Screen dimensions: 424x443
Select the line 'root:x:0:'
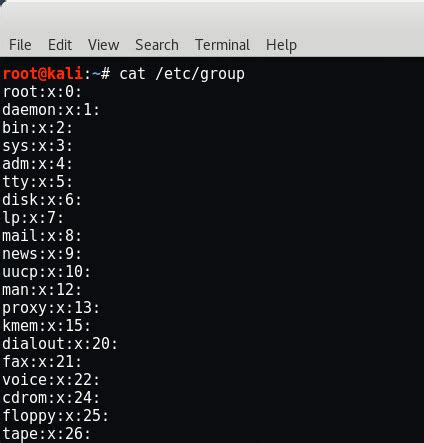click(42, 92)
